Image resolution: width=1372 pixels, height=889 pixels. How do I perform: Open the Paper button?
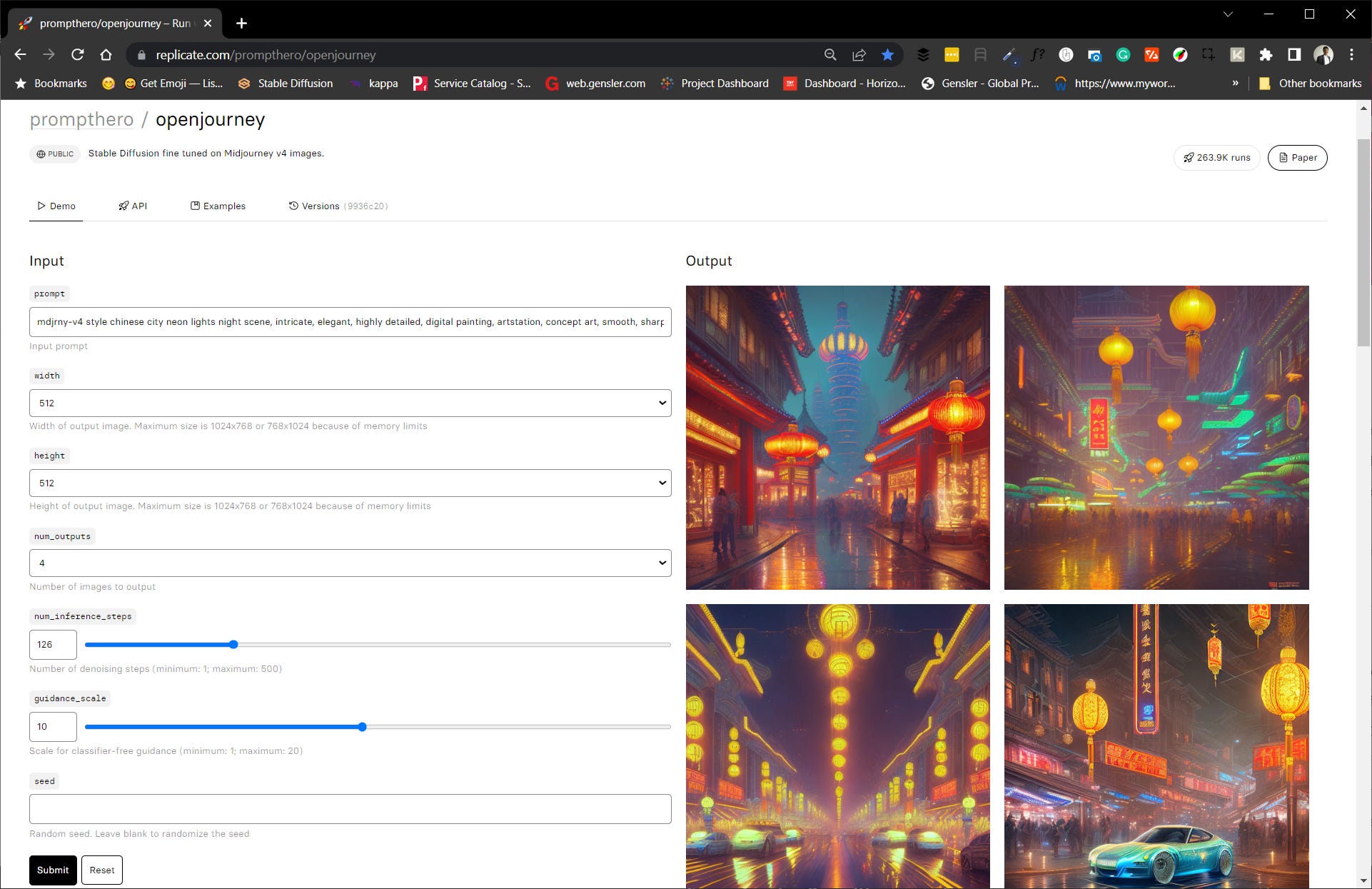tap(1297, 157)
